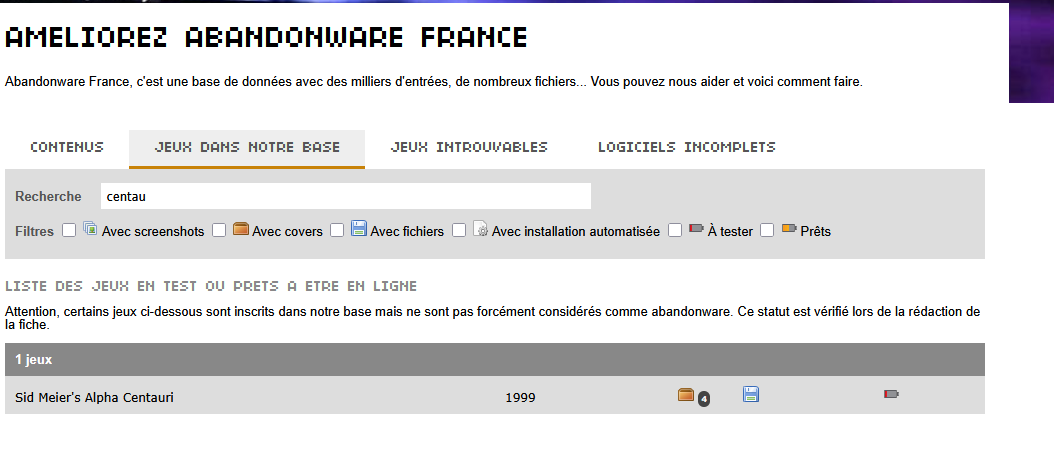Click the covers icon in the Alpha Centauri row
Image resolution: width=1054 pixels, height=468 pixels.
click(x=686, y=395)
